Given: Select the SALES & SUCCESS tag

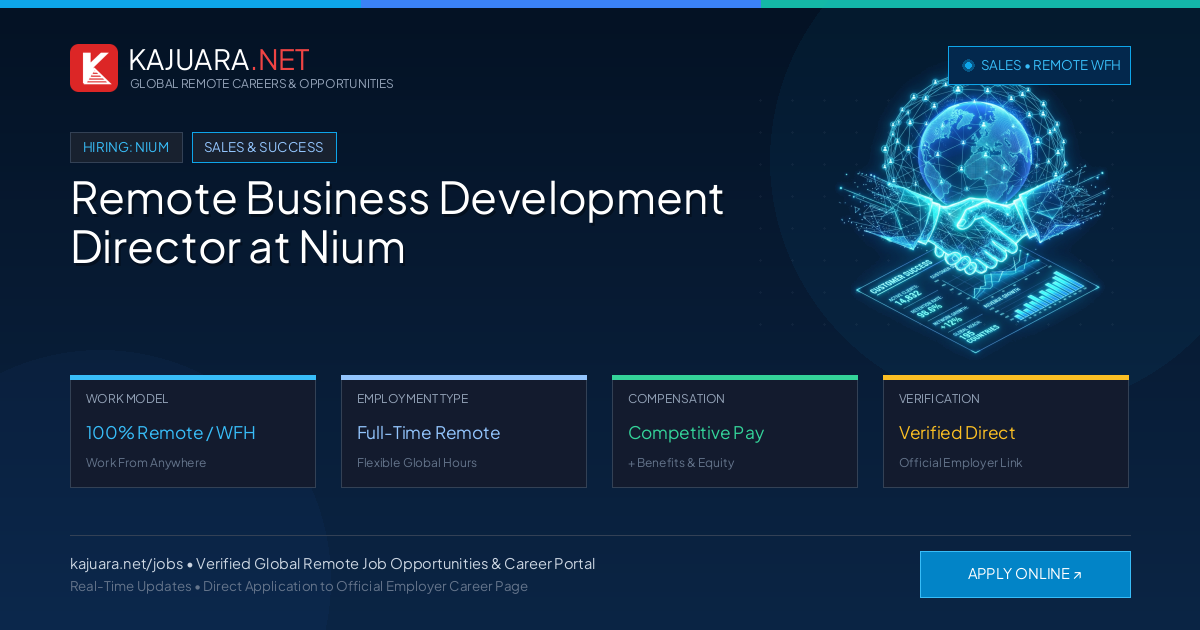Looking at the screenshot, I should (x=264, y=147).
